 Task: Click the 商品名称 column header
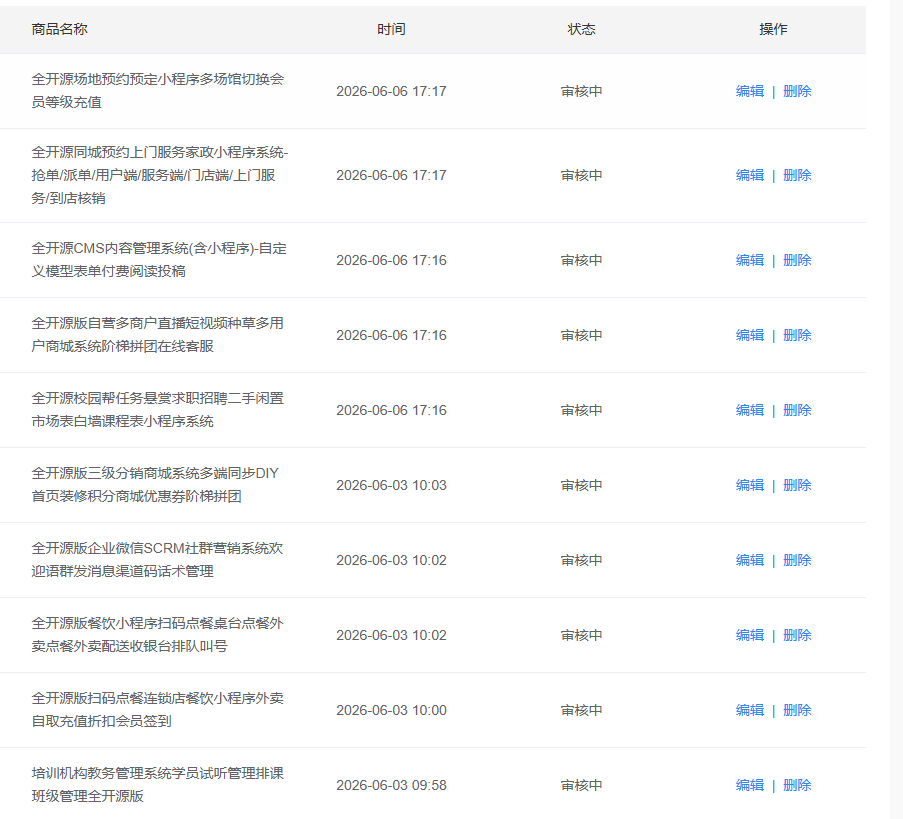point(59,29)
